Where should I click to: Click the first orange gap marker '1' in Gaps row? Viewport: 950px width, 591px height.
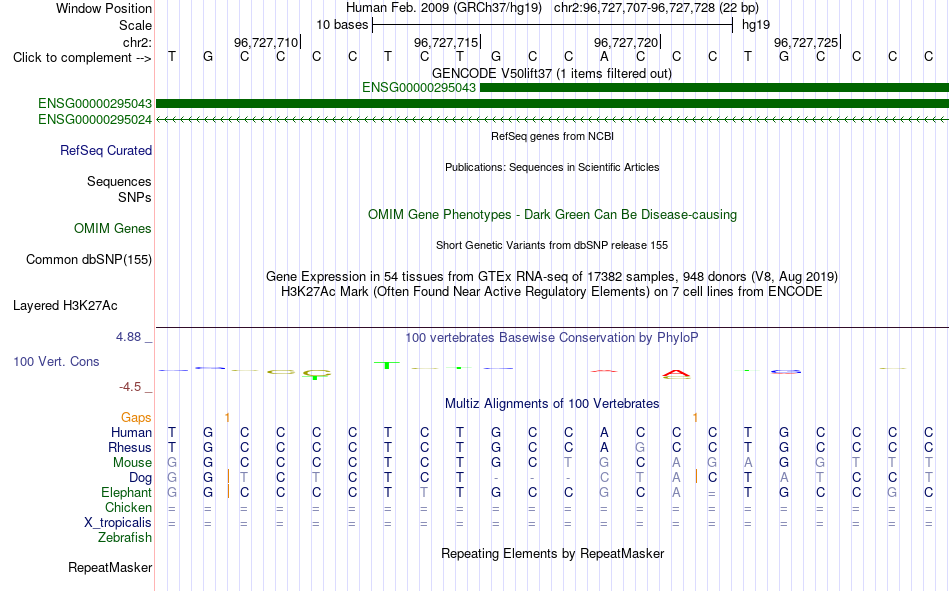click(227, 418)
